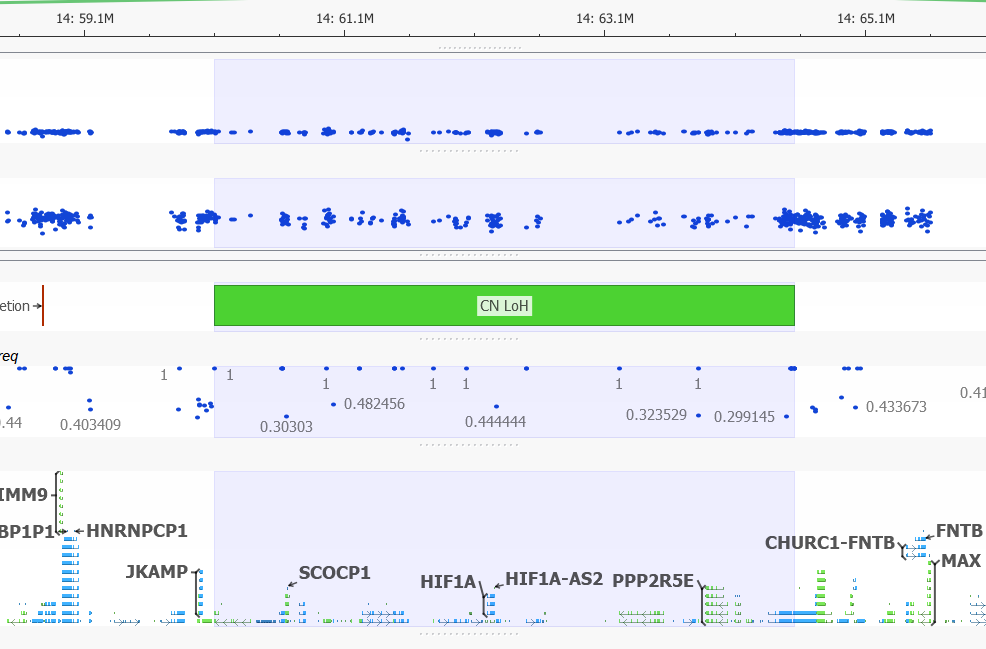The width and height of the screenshot is (986, 649).
Task: Click the CHURC1-FNTB gene label
Action: point(830,543)
